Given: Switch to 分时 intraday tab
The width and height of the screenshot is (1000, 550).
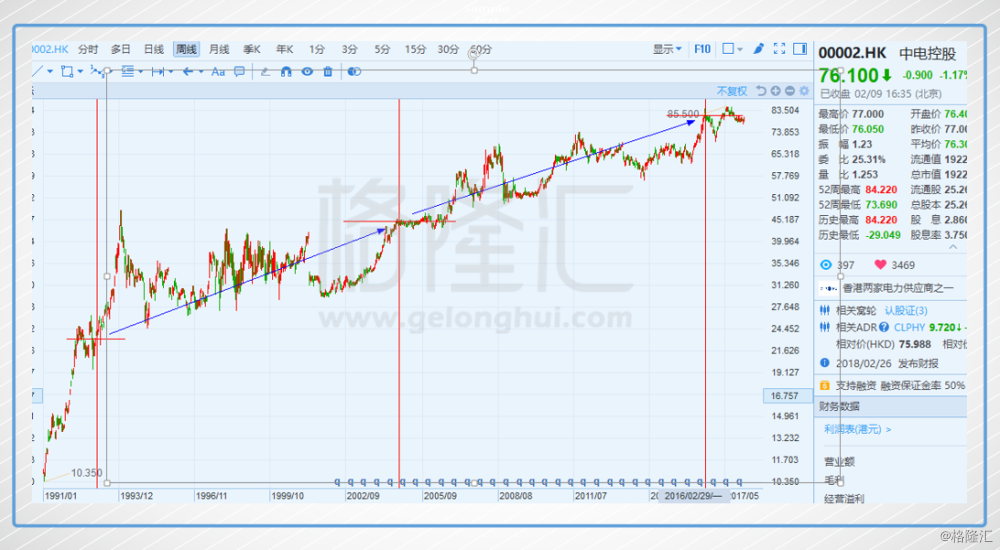Looking at the screenshot, I should click(x=88, y=49).
